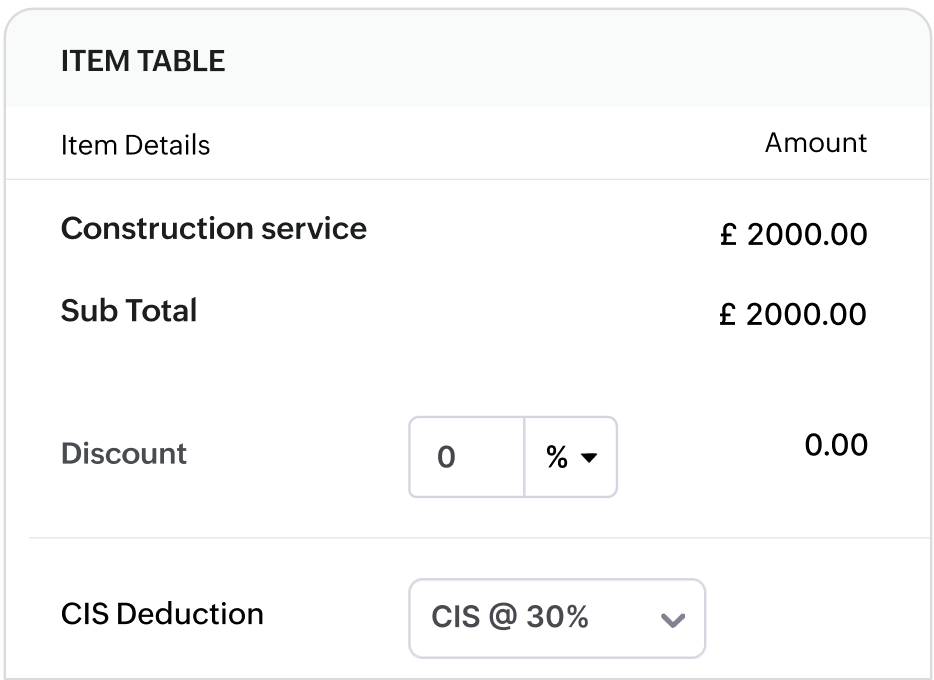Click the empty area between Discount label and input
Screen dimensions: 934x680
point(298,455)
